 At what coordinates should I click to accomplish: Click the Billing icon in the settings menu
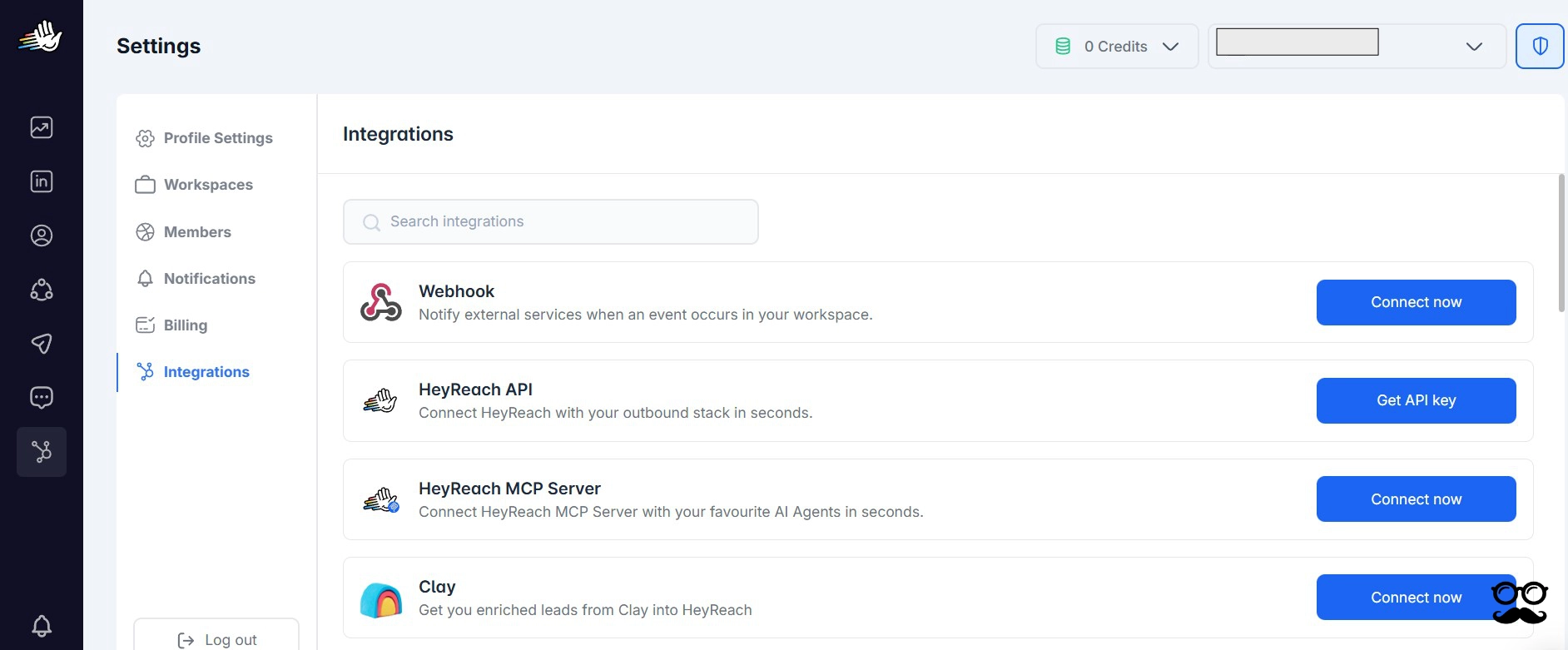point(145,325)
